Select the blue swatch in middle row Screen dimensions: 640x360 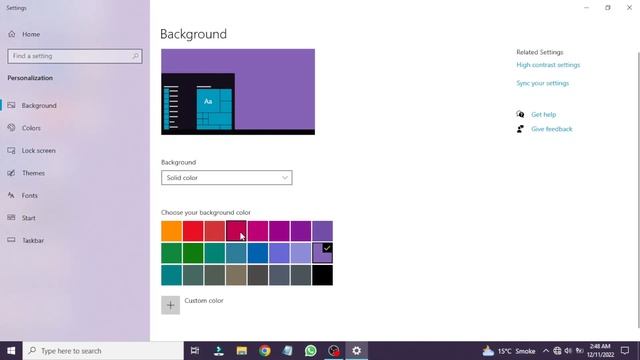pyautogui.click(x=258, y=253)
